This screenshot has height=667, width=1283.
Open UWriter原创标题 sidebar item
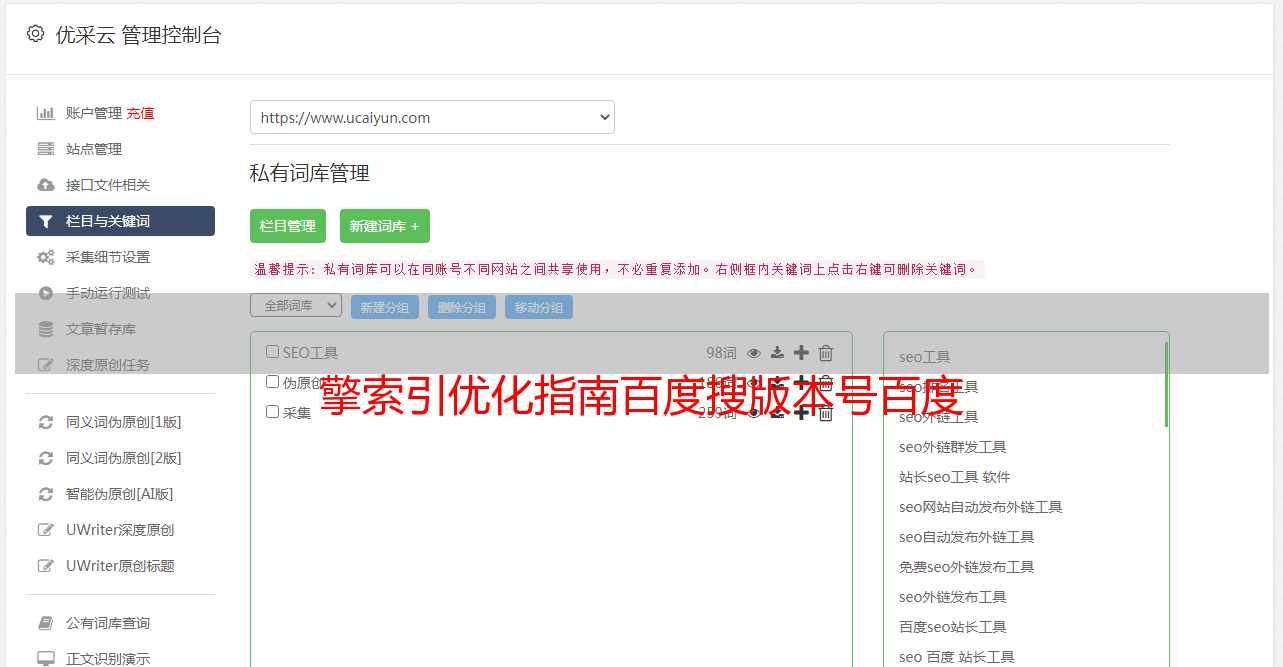120,566
